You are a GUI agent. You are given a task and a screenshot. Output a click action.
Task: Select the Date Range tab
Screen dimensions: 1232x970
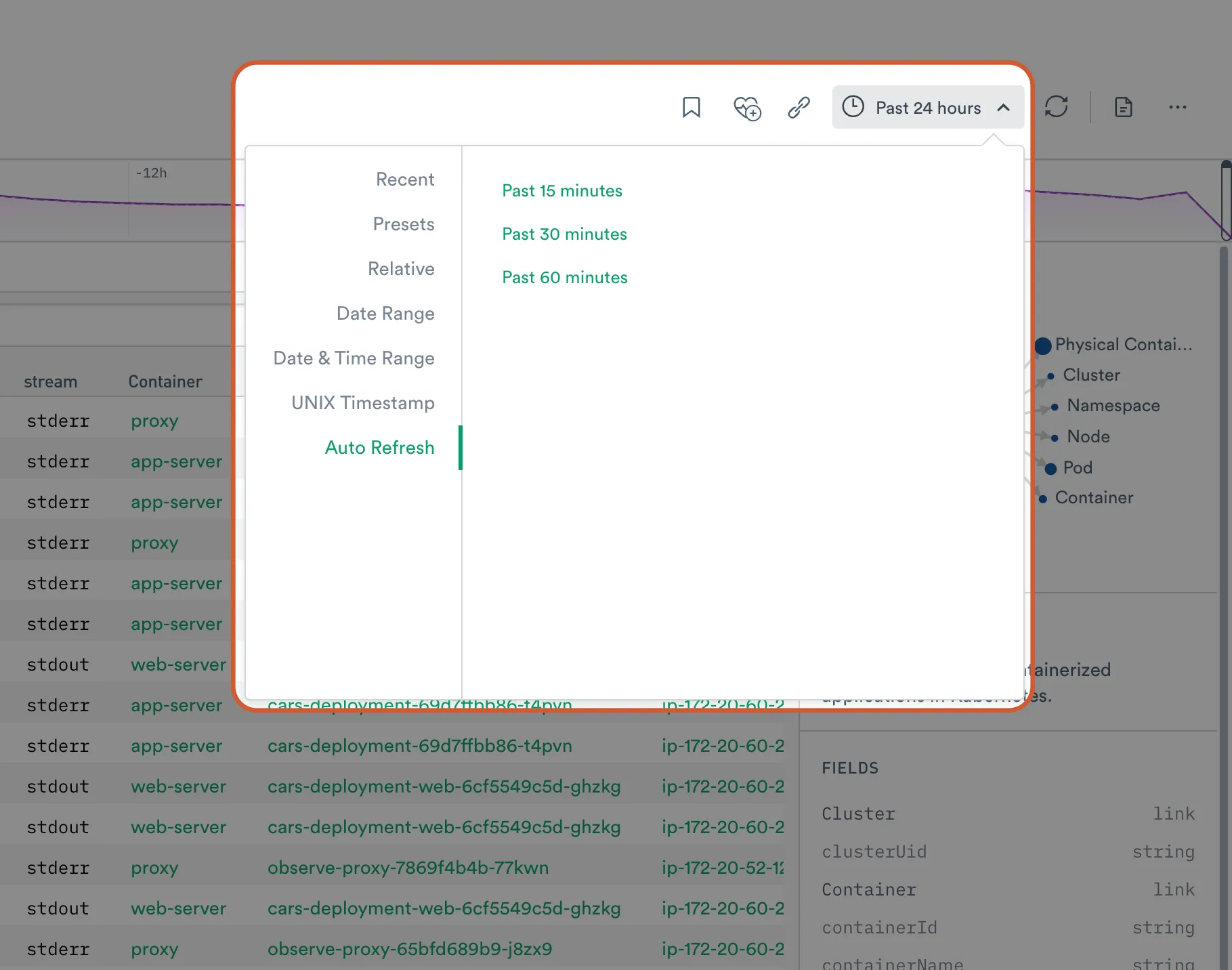click(385, 314)
